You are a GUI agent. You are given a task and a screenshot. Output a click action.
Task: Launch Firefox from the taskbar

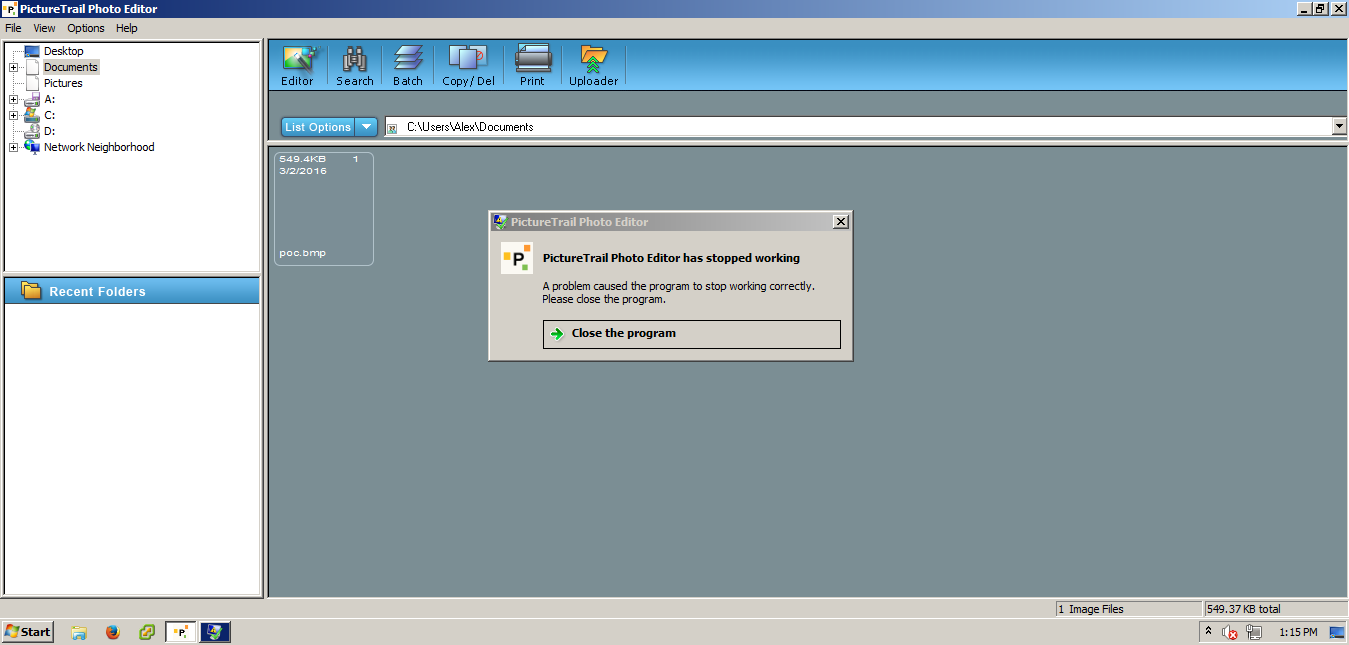click(112, 632)
